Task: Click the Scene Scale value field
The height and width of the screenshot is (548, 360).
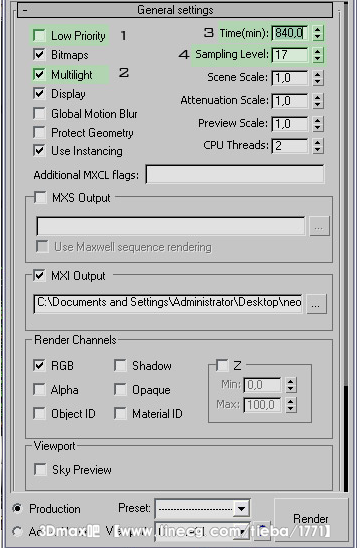Action: tap(290, 78)
